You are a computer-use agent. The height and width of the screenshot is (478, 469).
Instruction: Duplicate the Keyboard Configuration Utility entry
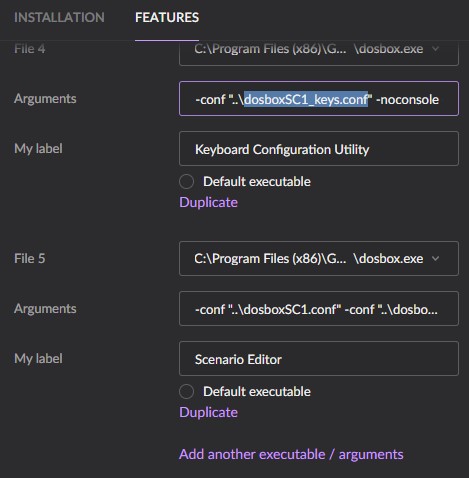(x=208, y=202)
